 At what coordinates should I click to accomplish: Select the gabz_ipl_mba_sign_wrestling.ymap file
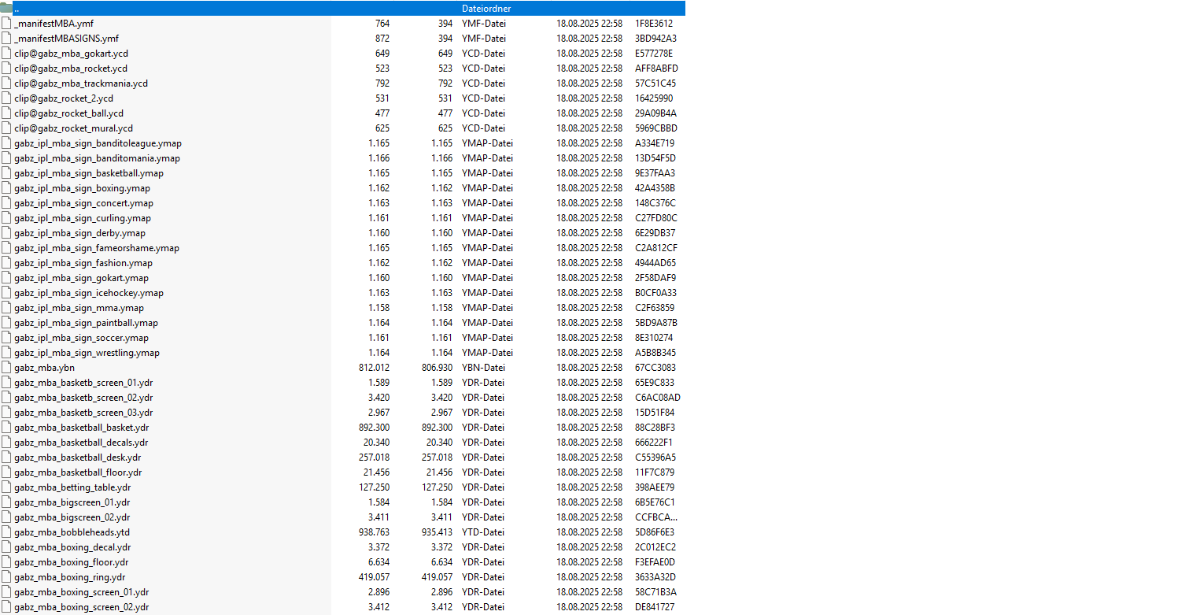pos(86,353)
